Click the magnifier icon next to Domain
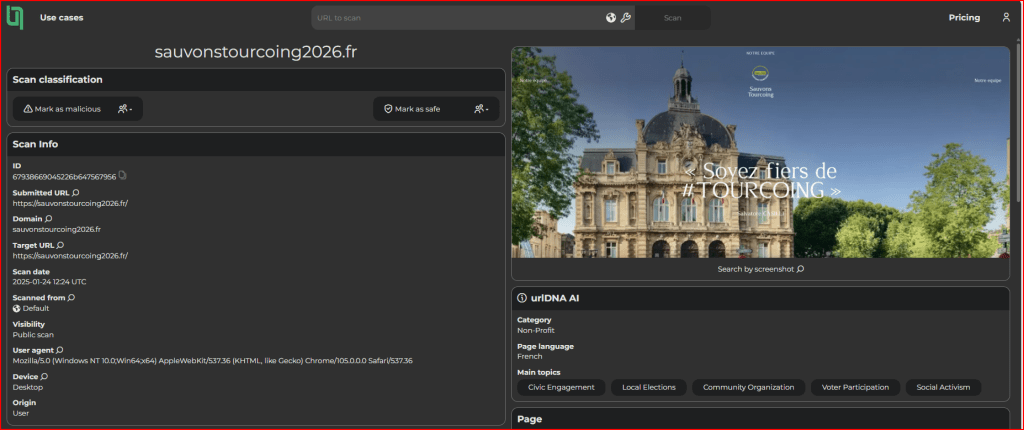This screenshot has width=1024, height=430. click(49, 218)
